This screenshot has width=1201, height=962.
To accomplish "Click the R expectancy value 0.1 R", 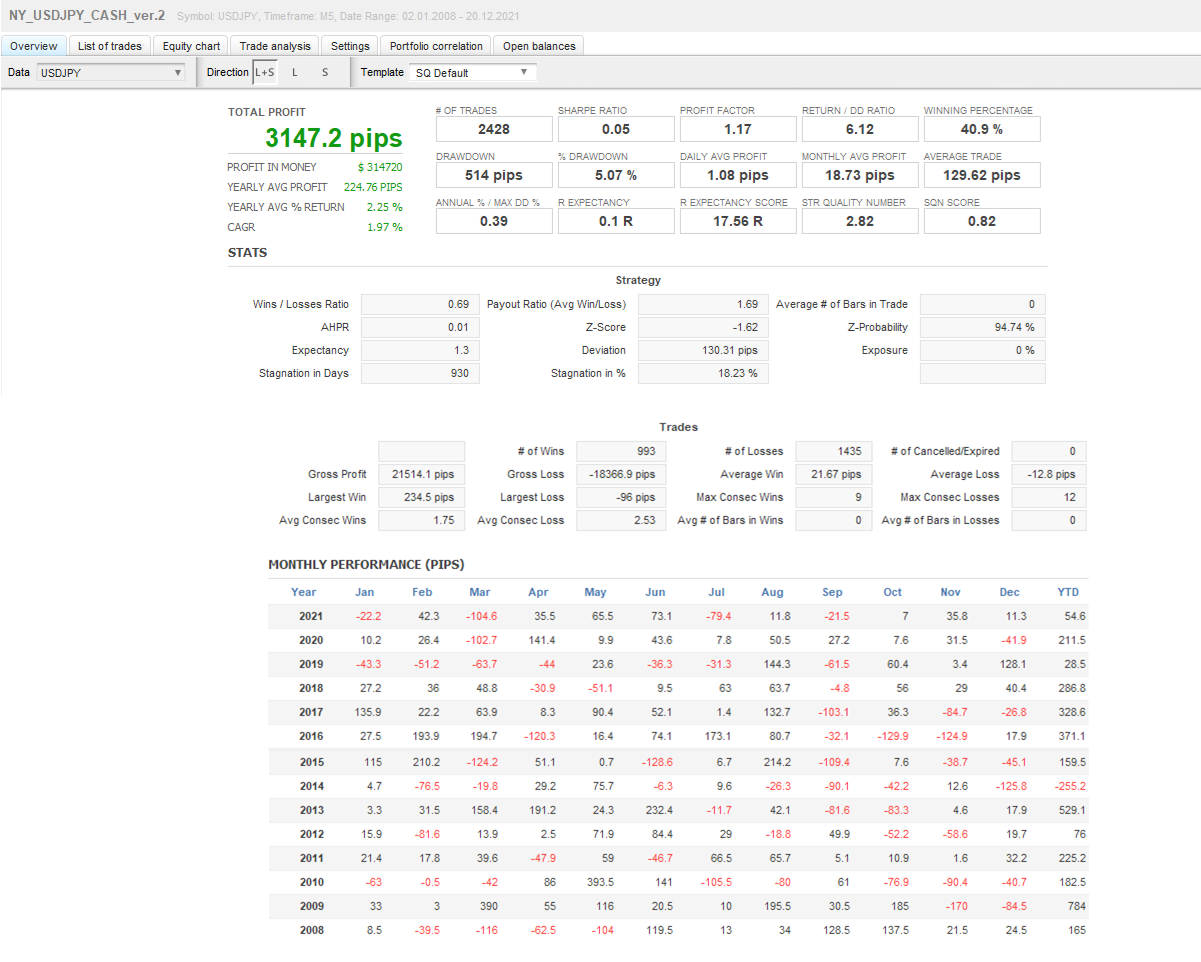I will click(616, 221).
